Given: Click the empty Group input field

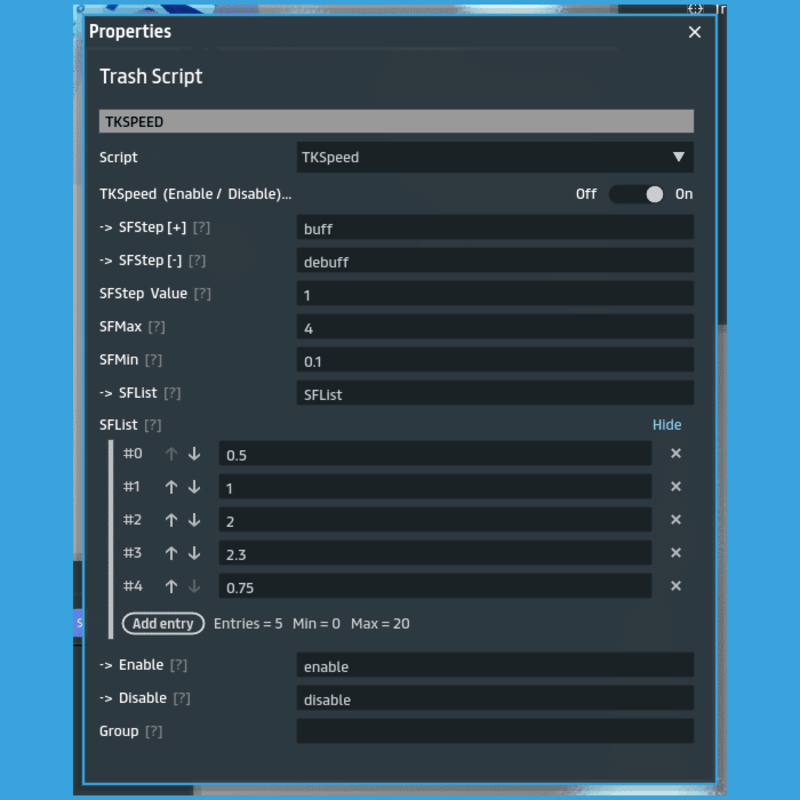Looking at the screenshot, I should click(x=494, y=731).
